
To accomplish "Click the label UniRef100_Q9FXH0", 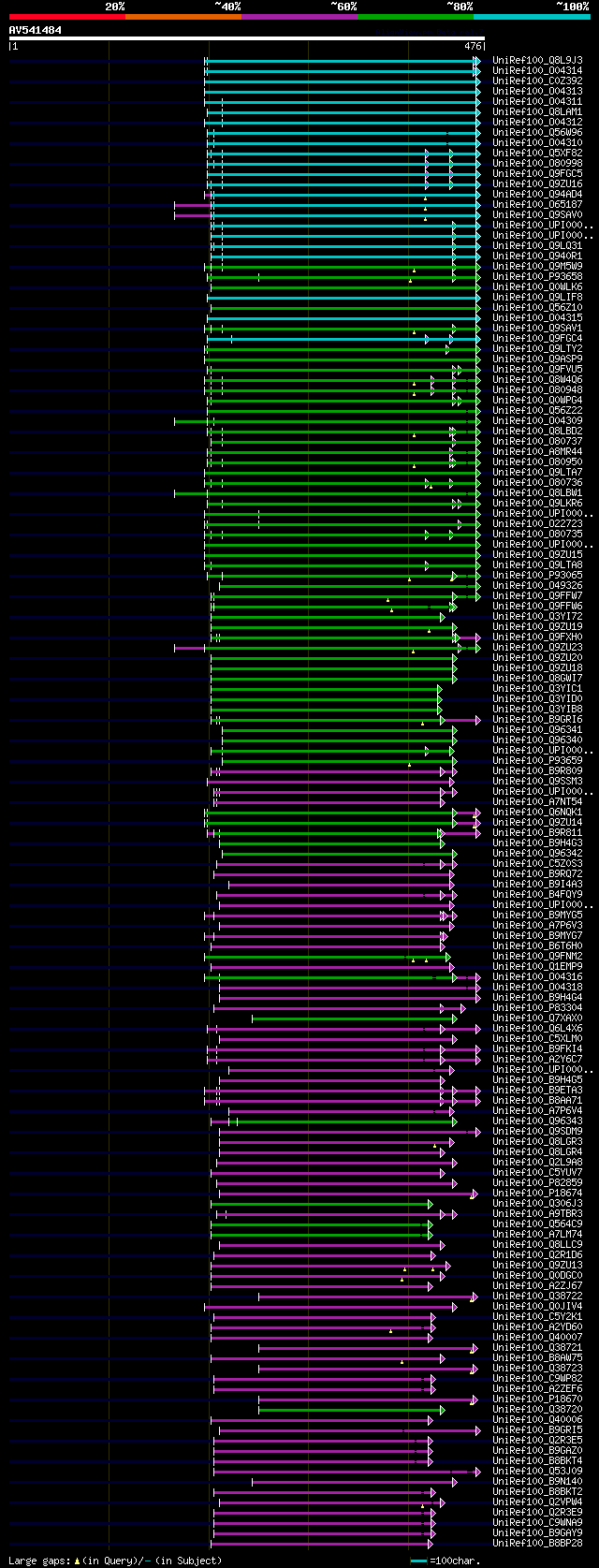I will coord(537,637).
